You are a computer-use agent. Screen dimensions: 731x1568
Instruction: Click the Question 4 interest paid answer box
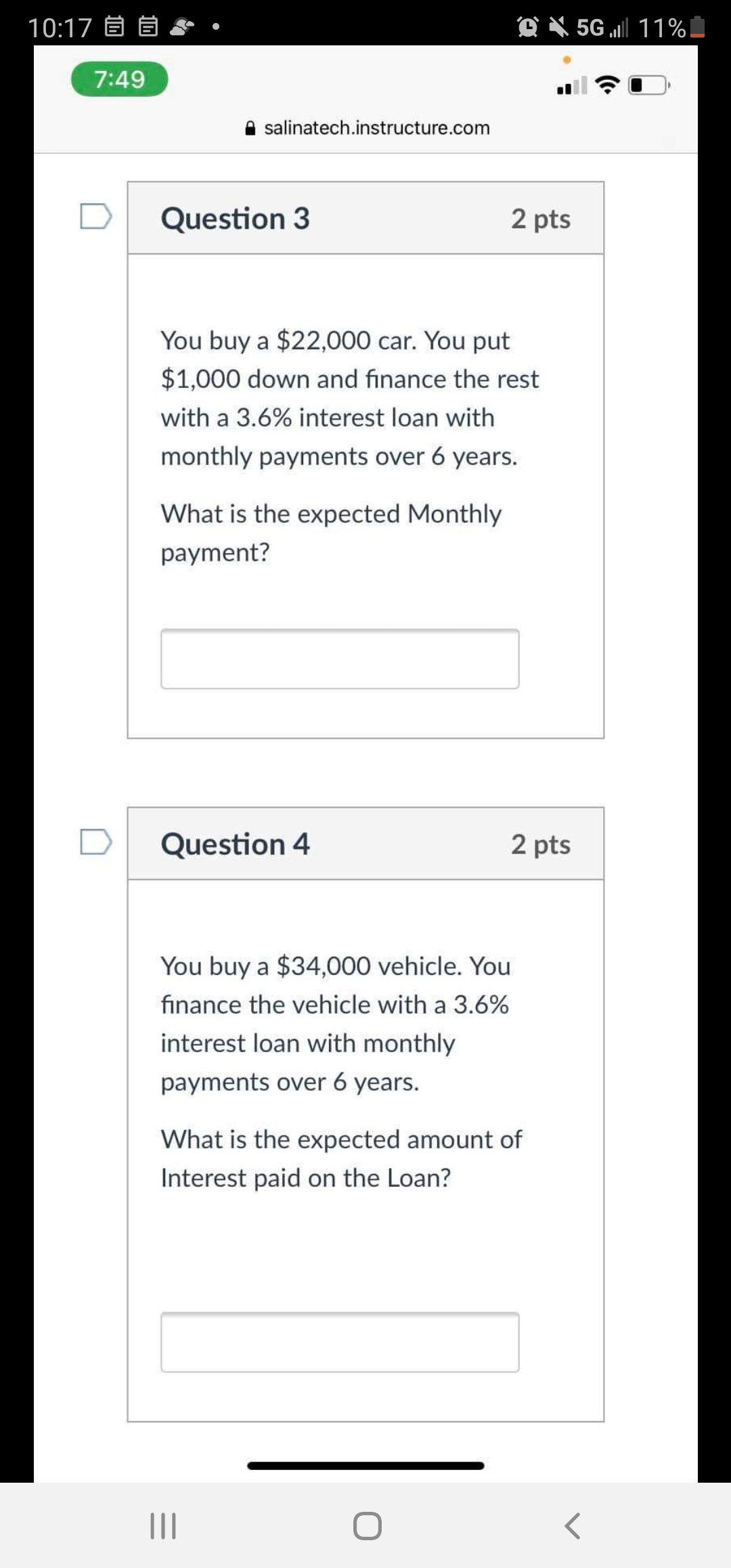[340, 1342]
